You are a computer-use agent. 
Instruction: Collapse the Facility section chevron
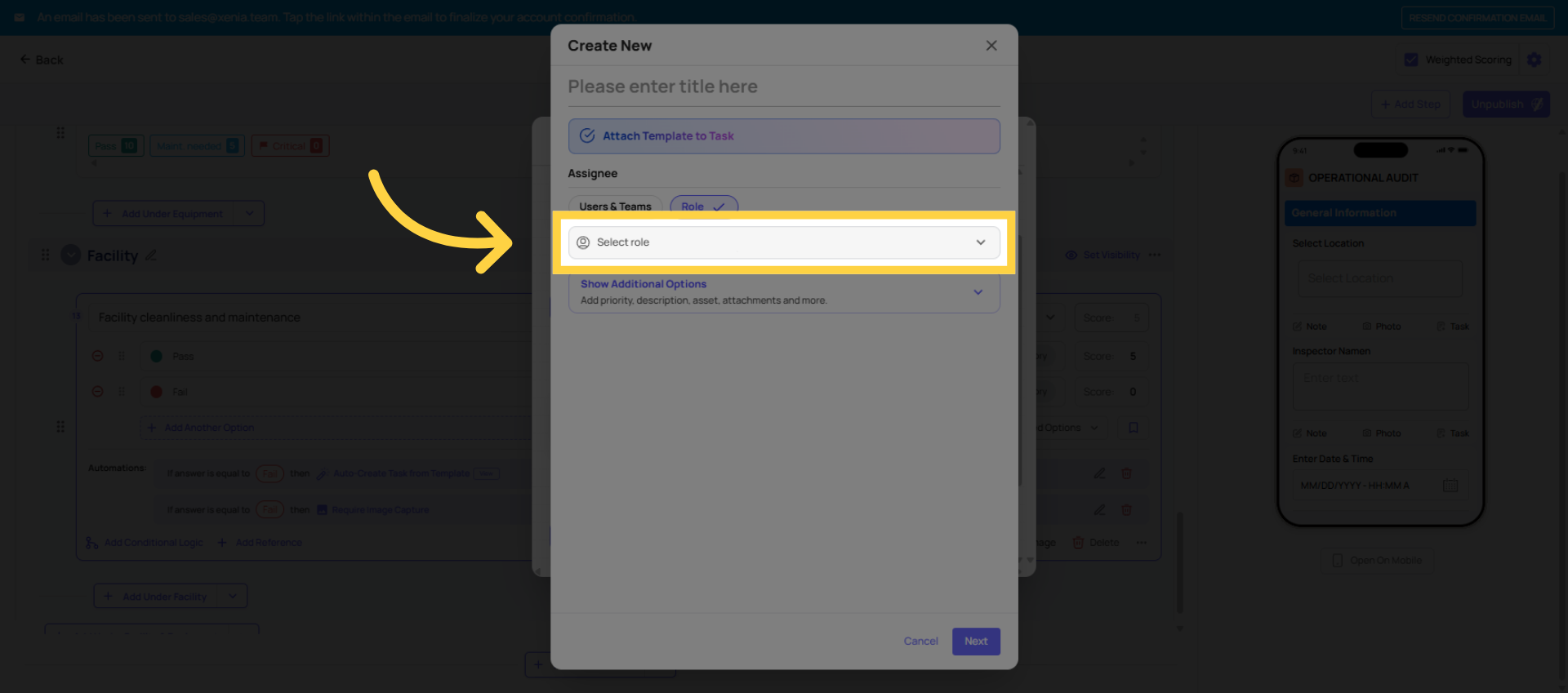click(71, 255)
